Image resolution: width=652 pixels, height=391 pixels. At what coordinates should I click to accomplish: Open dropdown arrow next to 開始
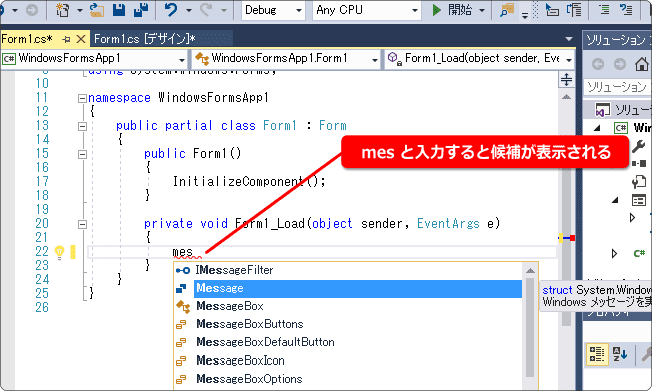click(x=482, y=10)
